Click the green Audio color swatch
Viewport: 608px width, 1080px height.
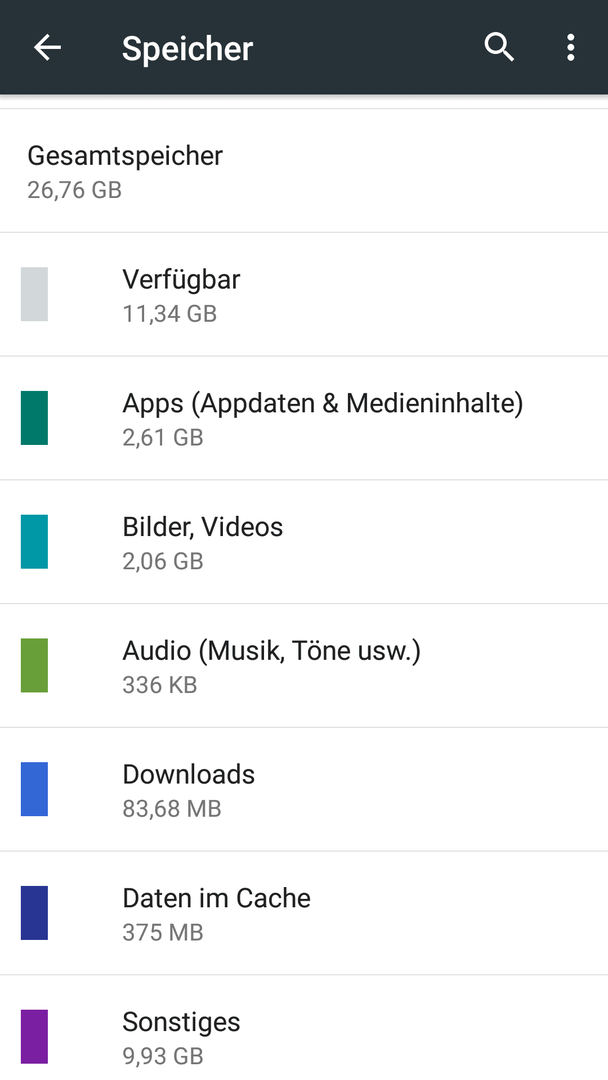34,665
